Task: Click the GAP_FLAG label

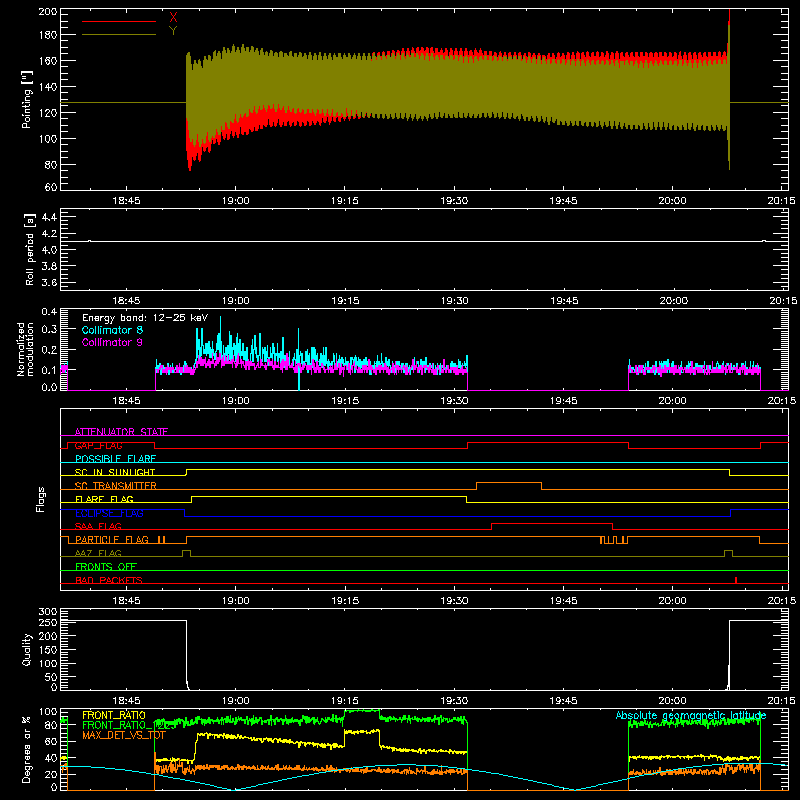Action: pos(98,445)
